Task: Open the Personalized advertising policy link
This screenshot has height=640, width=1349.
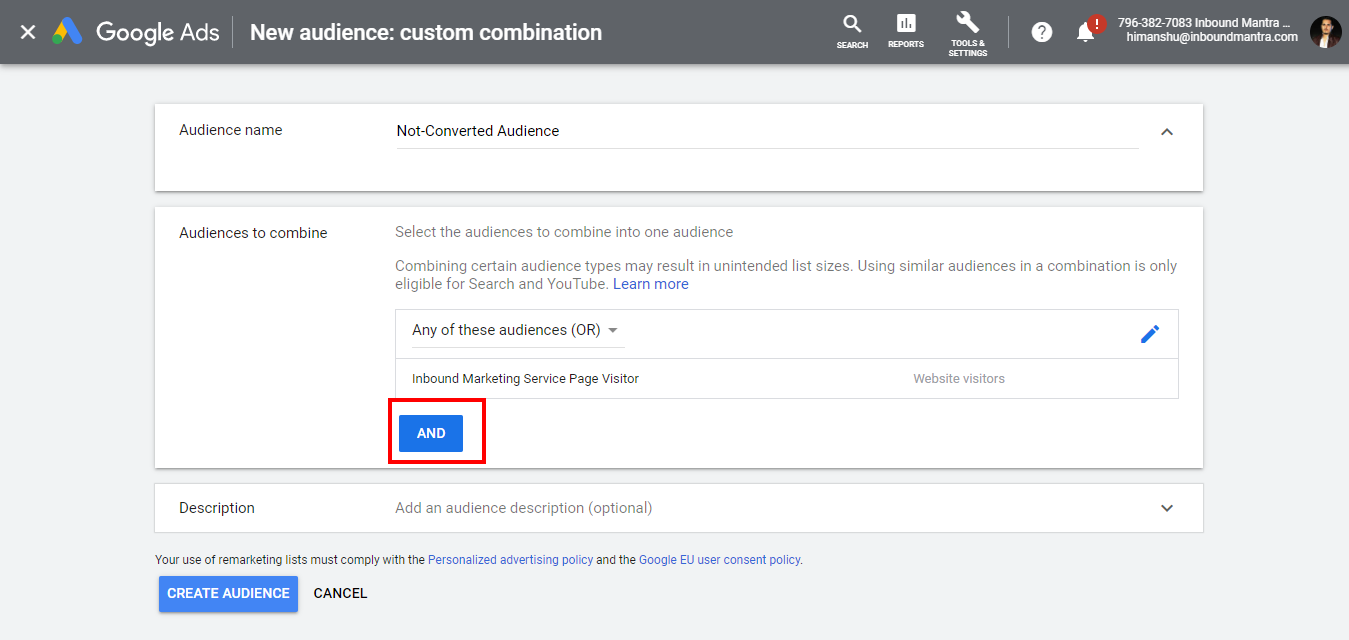Action: pyautogui.click(x=510, y=560)
